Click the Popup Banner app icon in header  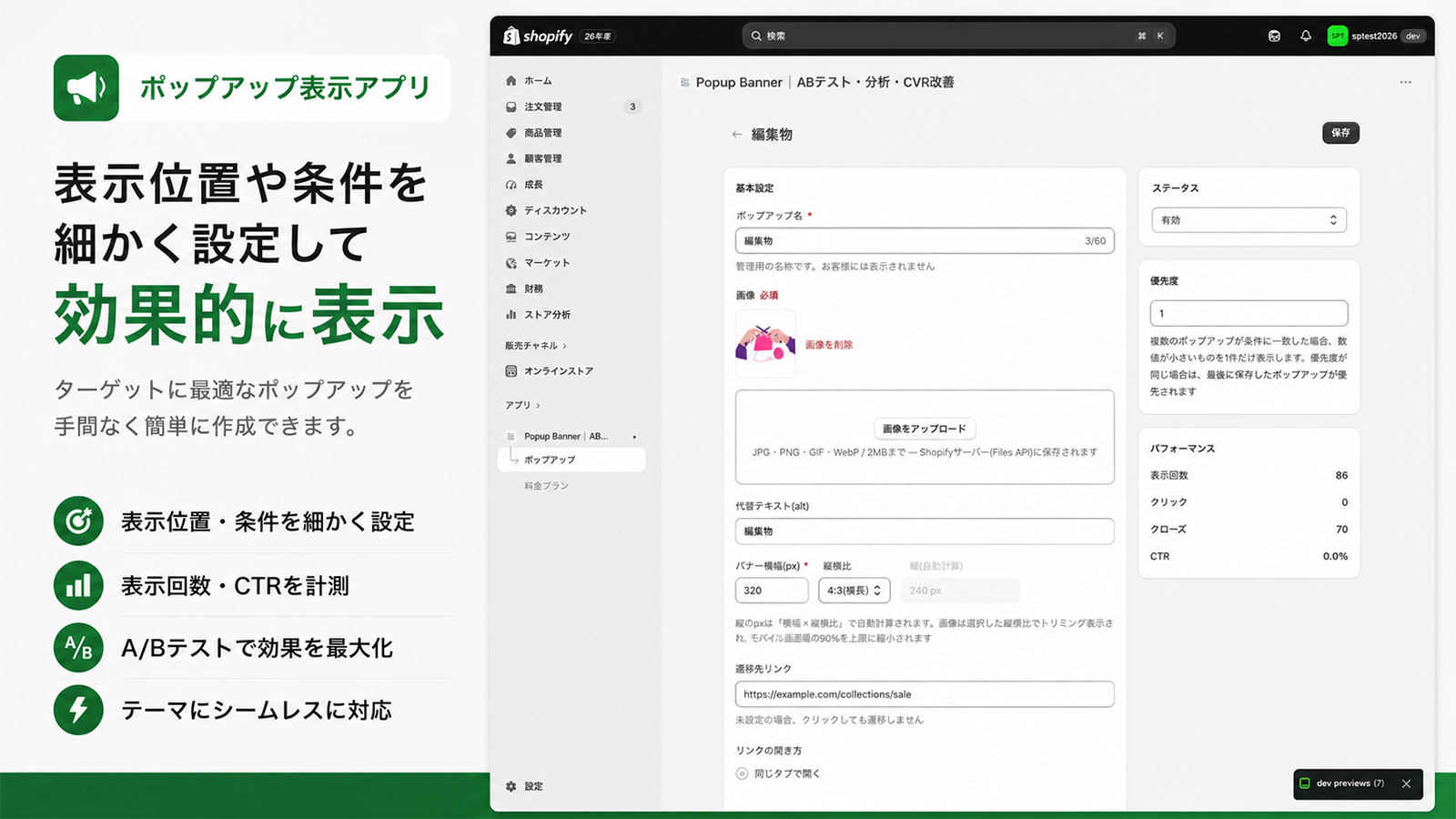pyautogui.click(x=685, y=83)
